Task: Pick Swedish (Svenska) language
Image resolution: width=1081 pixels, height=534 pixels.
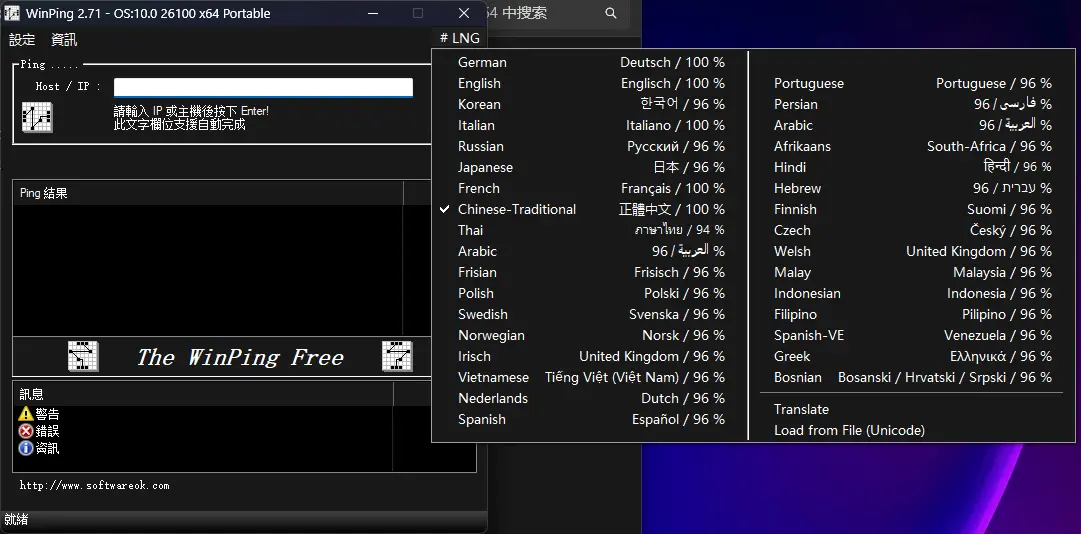Action: 591,315
